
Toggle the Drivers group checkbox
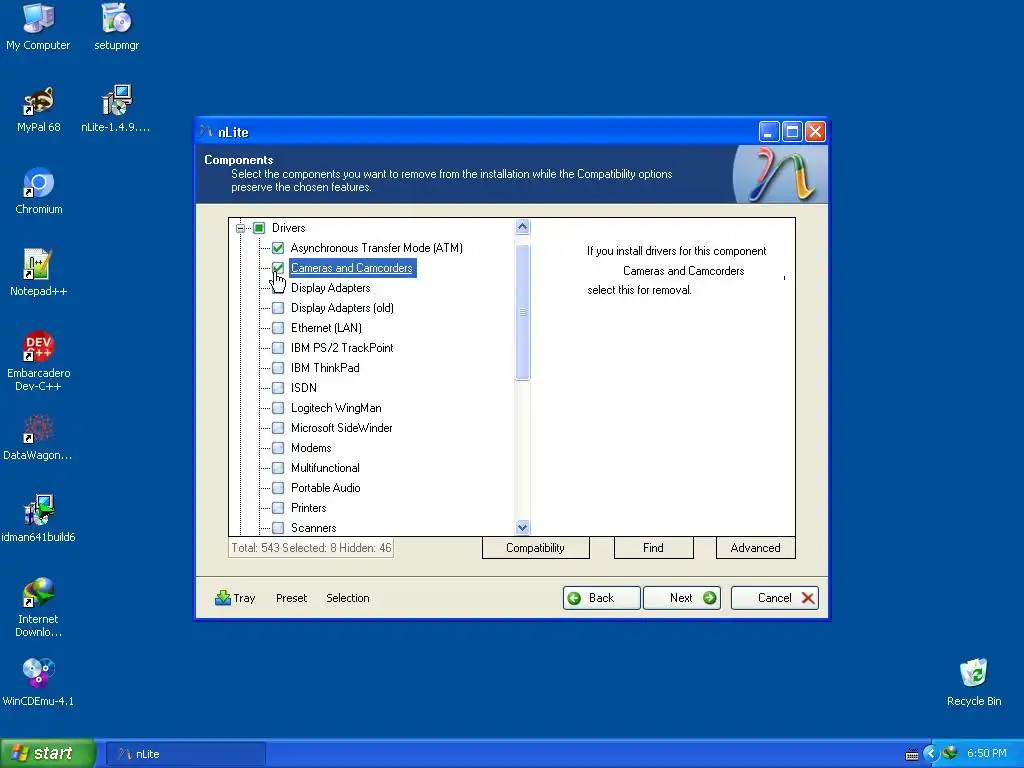259,228
